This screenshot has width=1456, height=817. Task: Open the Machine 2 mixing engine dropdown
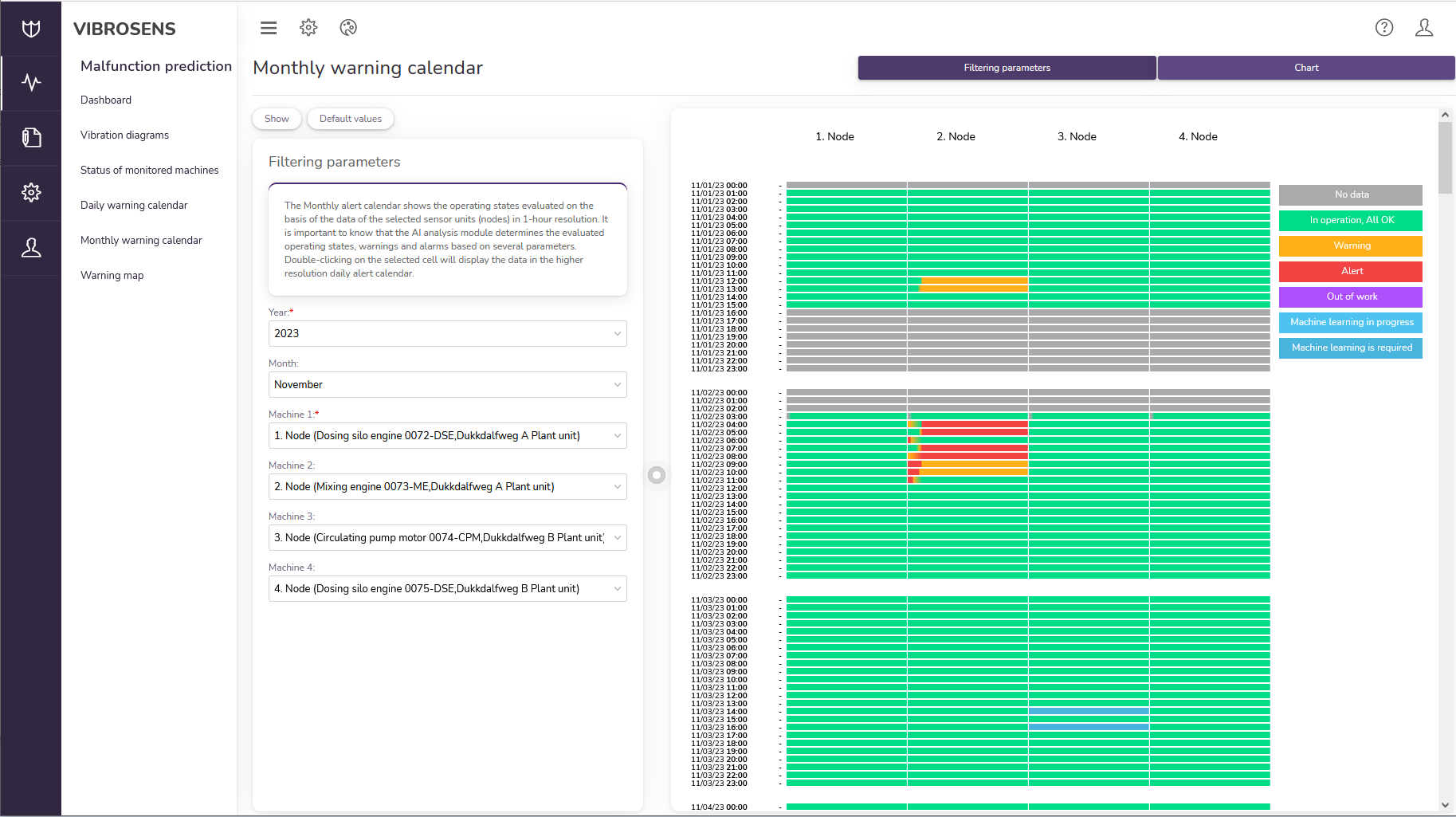click(x=447, y=486)
